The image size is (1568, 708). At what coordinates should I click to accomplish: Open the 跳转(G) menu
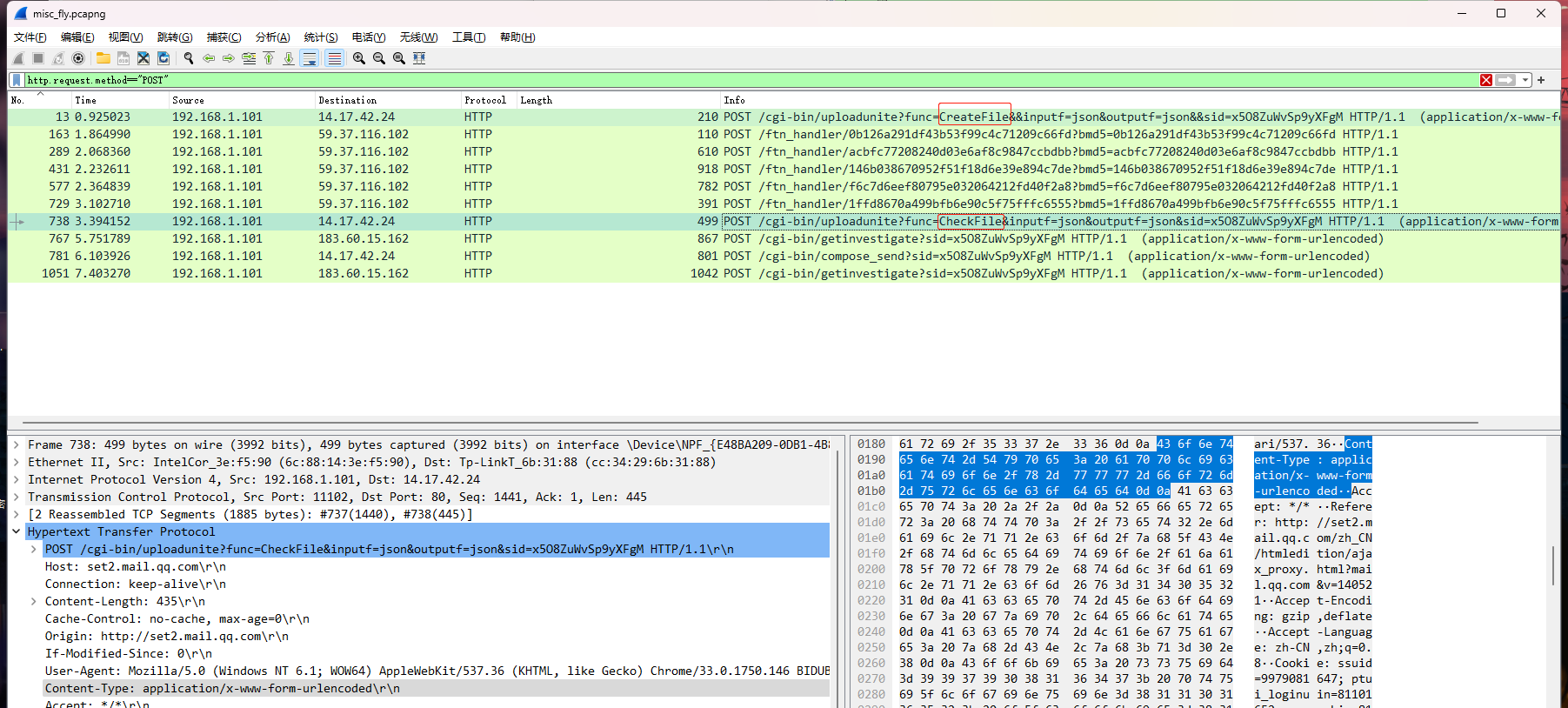[x=175, y=37]
